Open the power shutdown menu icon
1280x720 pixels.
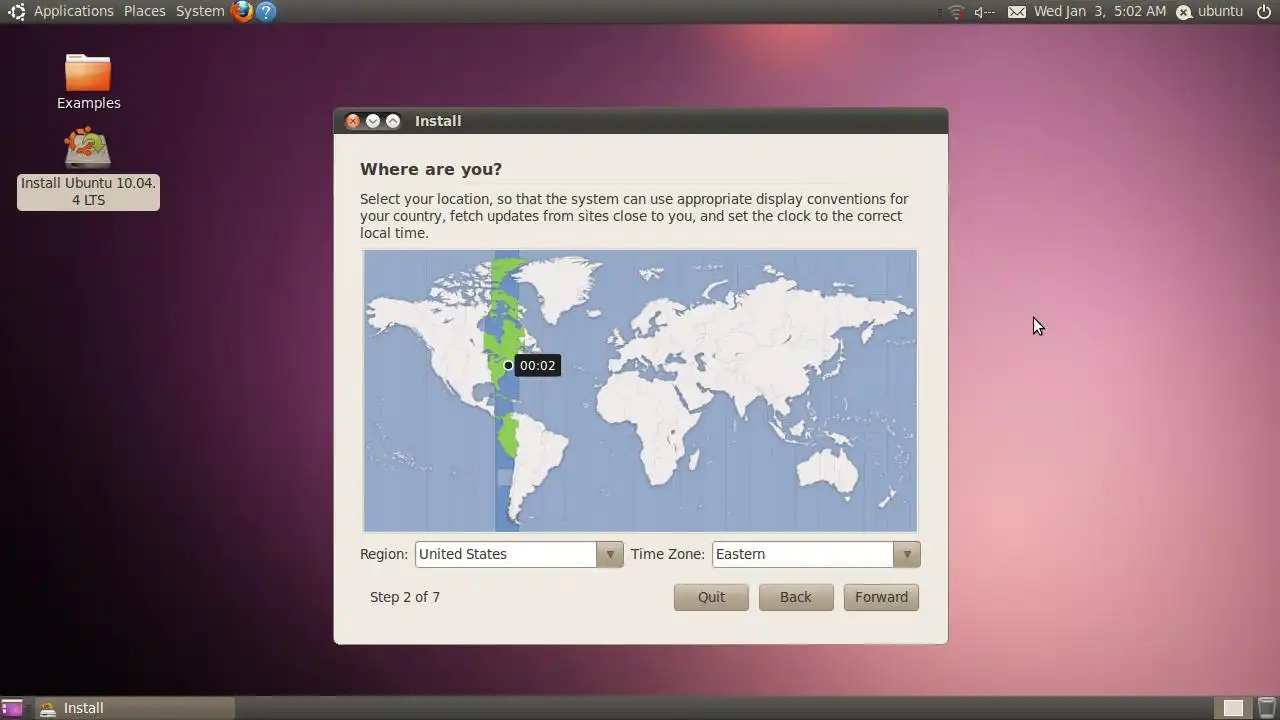1264,11
